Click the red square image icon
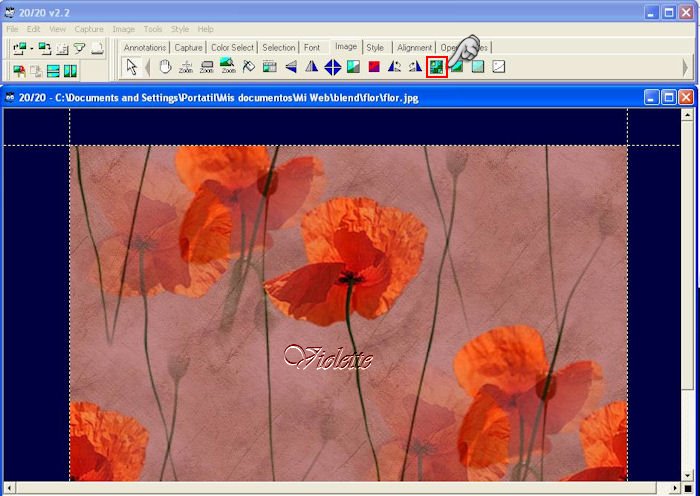This screenshot has width=700, height=496. pyautogui.click(x=373, y=67)
